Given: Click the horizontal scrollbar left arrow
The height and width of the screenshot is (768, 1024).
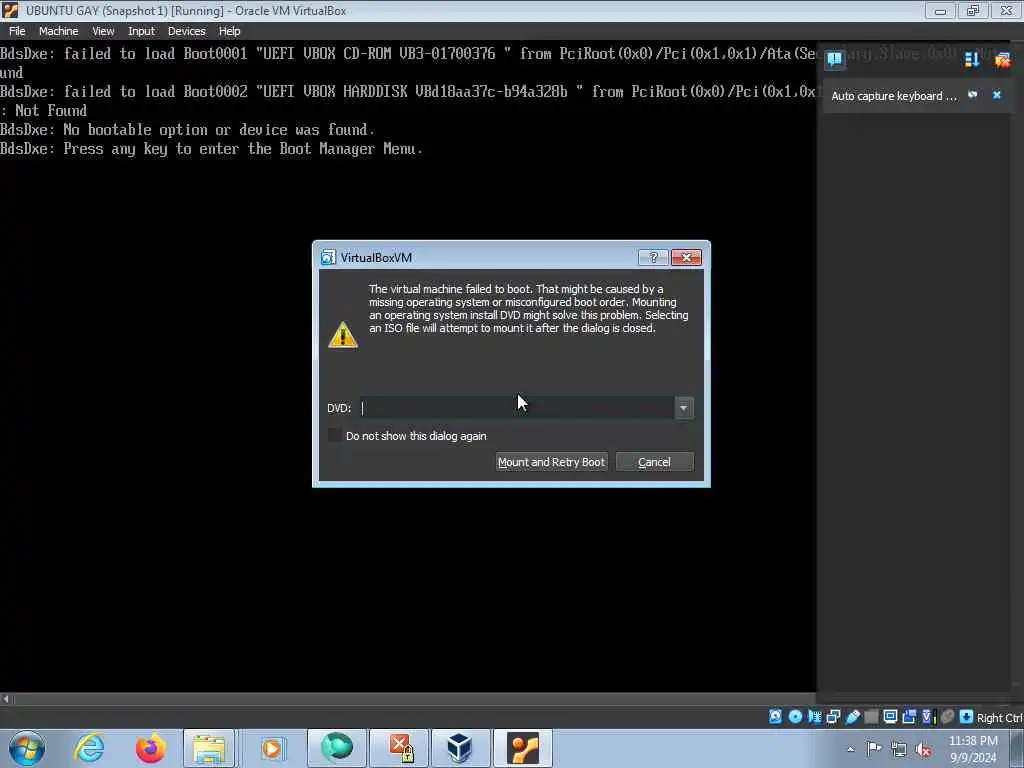Looking at the screenshot, I should (x=6, y=699).
